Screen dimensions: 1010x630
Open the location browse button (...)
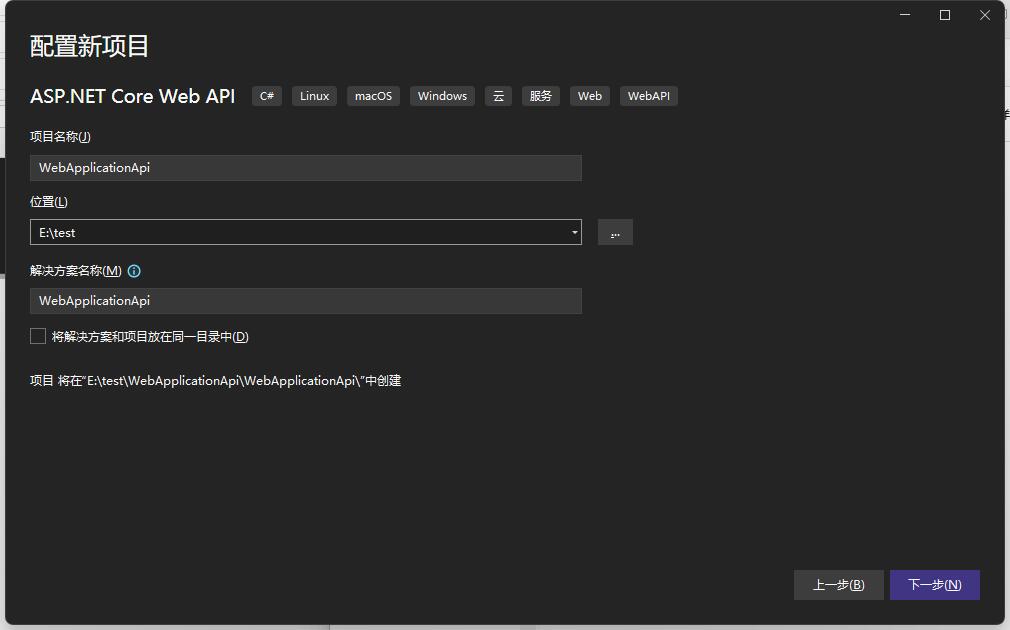pos(615,232)
